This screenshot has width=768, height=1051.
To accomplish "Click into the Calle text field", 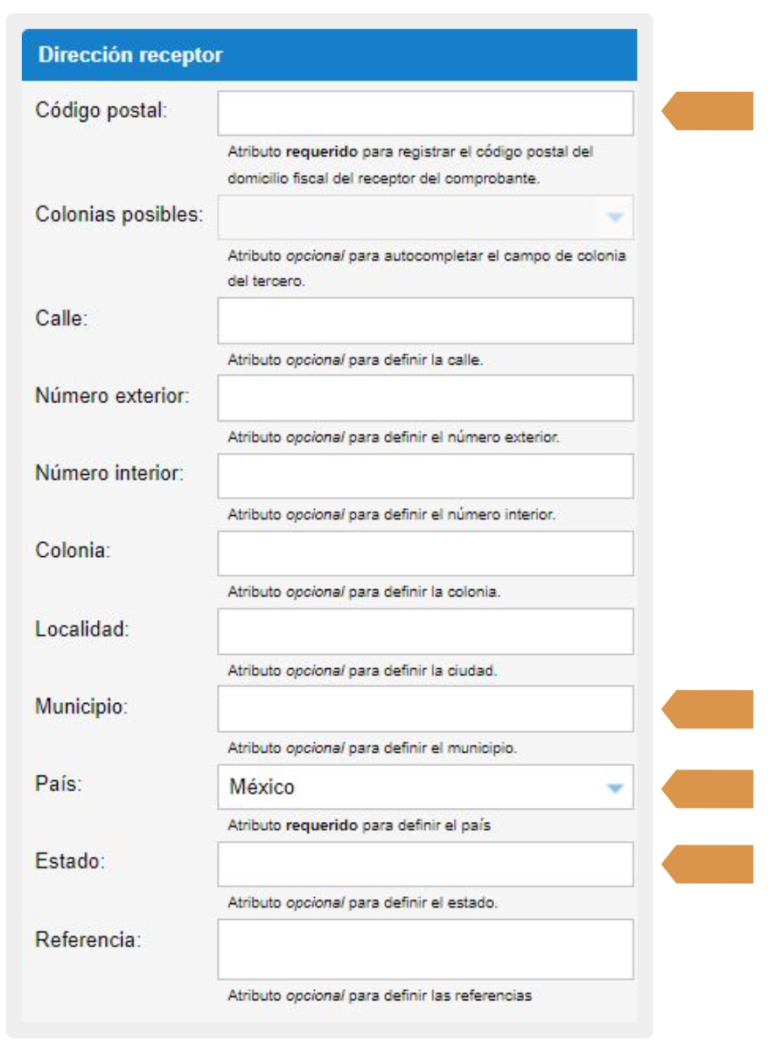I will point(425,320).
